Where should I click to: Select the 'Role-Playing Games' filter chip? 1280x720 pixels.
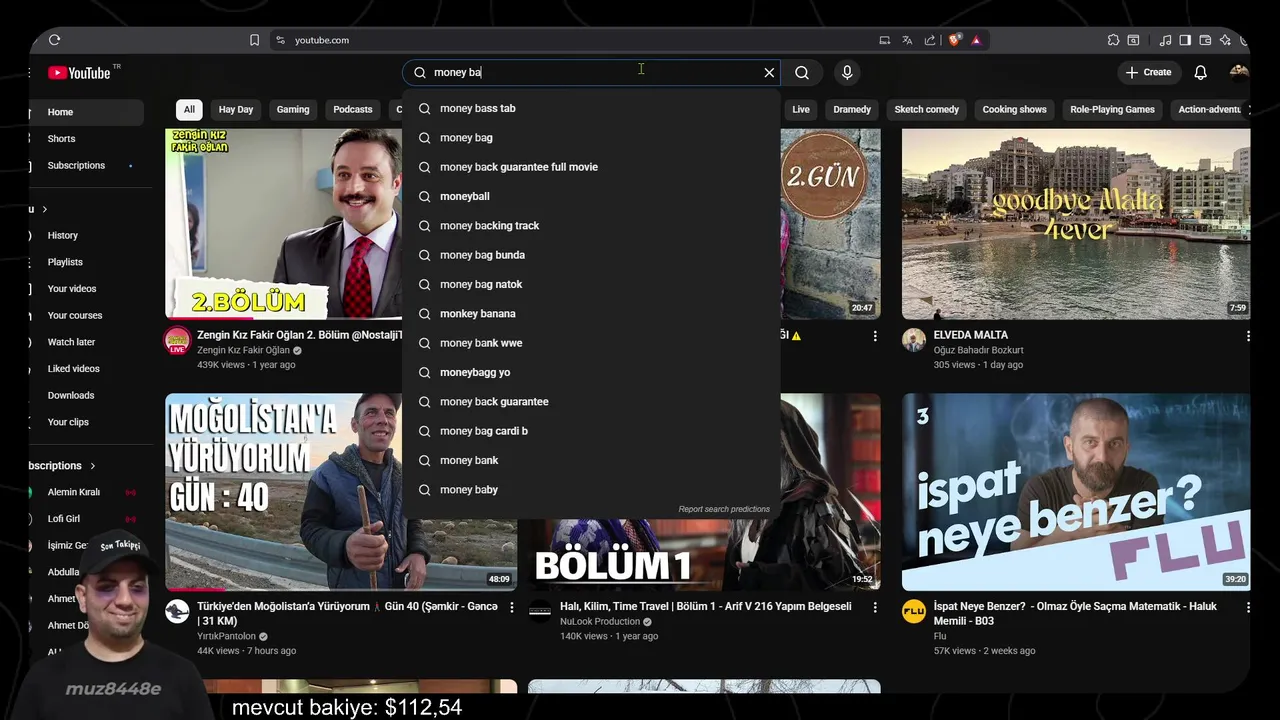tap(1112, 109)
